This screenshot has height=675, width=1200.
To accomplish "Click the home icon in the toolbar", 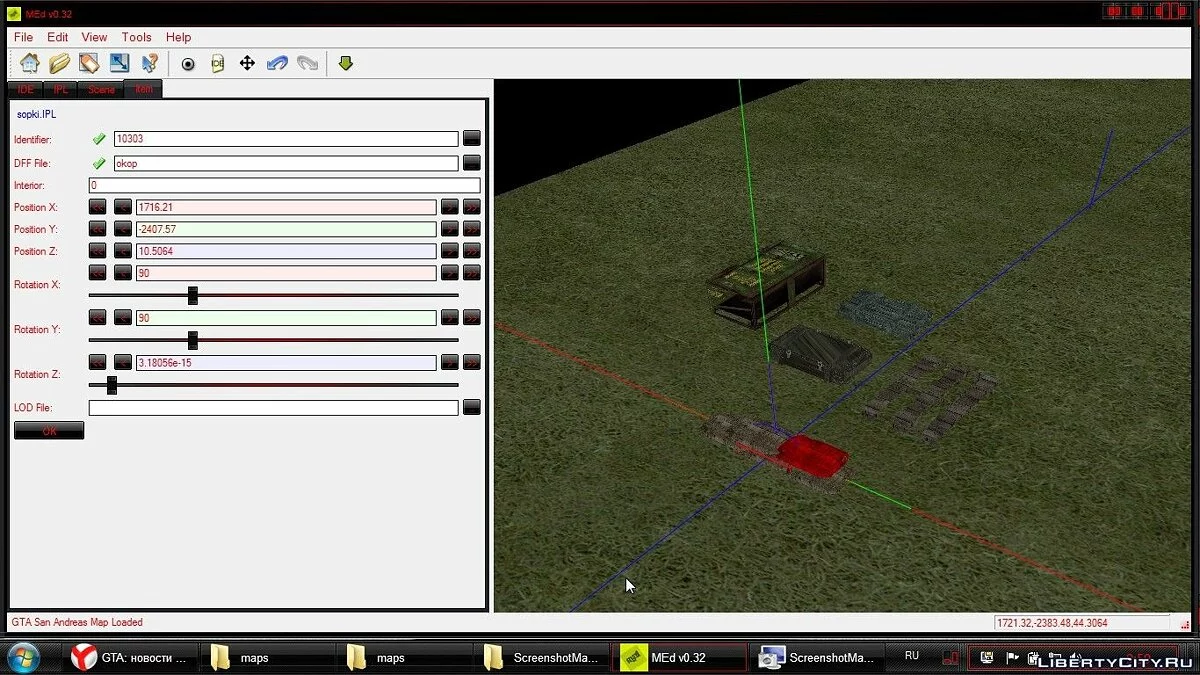I will point(30,63).
